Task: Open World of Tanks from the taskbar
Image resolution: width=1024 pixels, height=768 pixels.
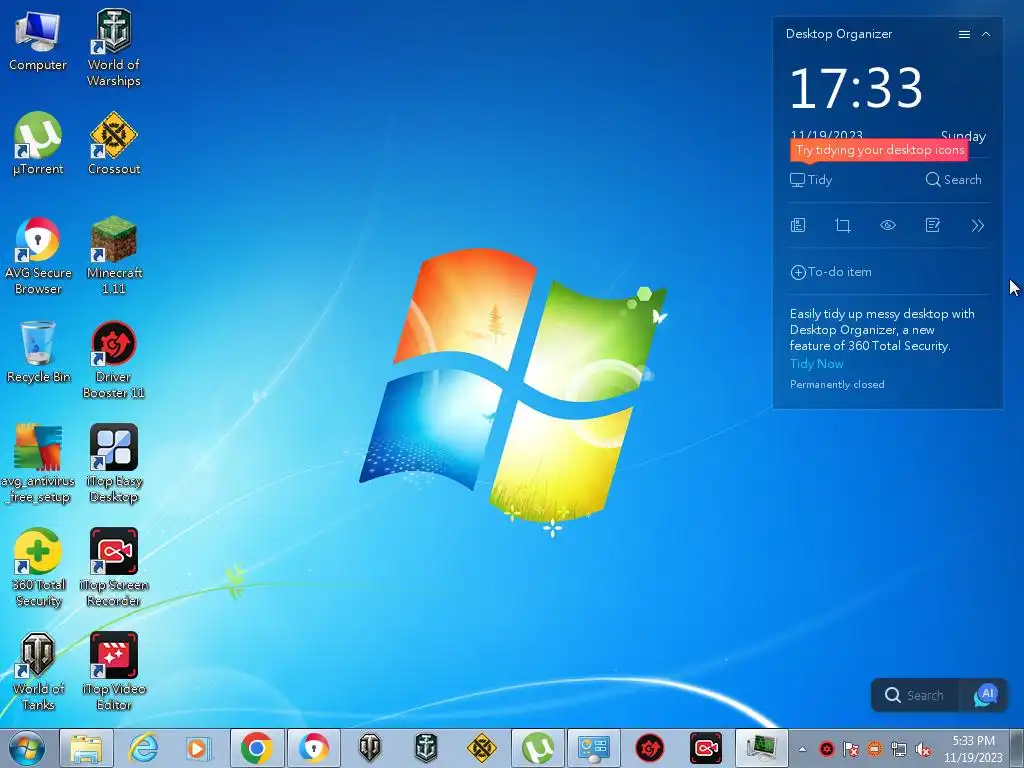Action: click(x=370, y=748)
